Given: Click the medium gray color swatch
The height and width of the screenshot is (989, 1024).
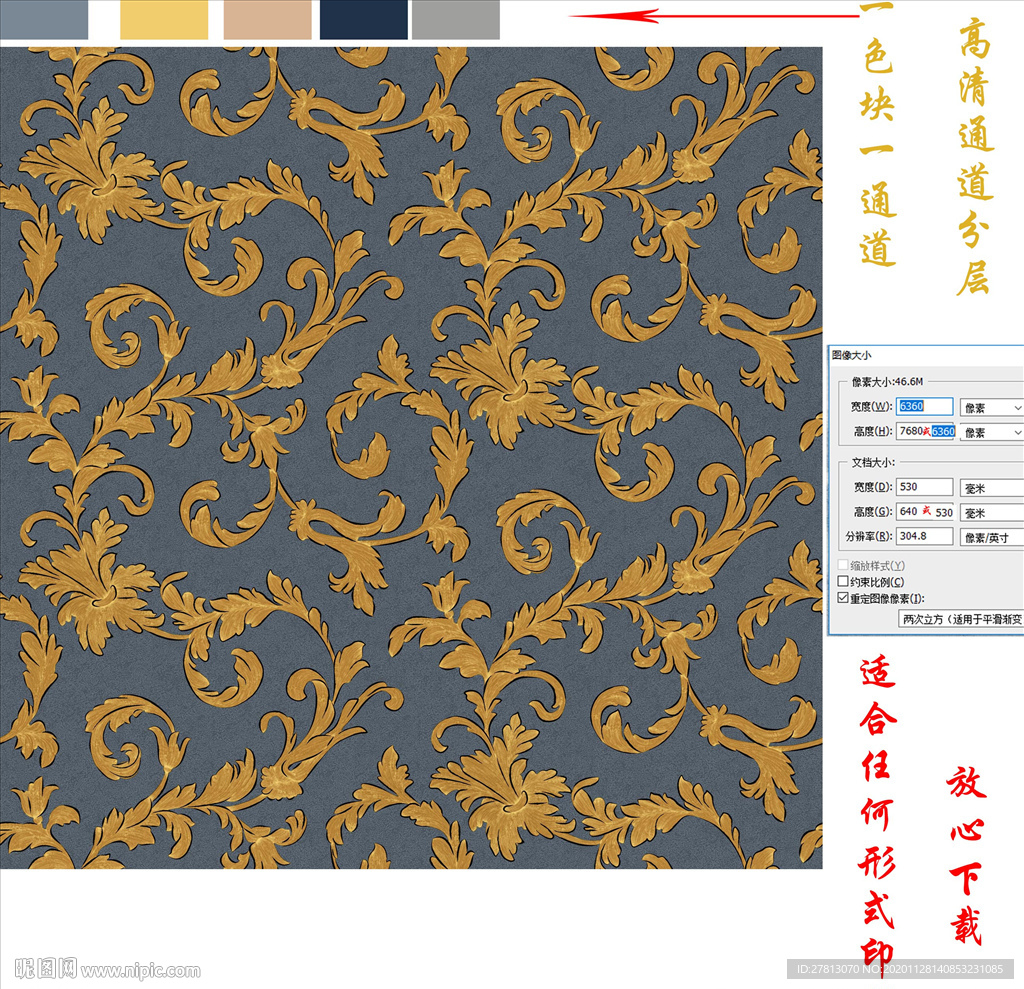Looking at the screenshot, I should point(456,20).
